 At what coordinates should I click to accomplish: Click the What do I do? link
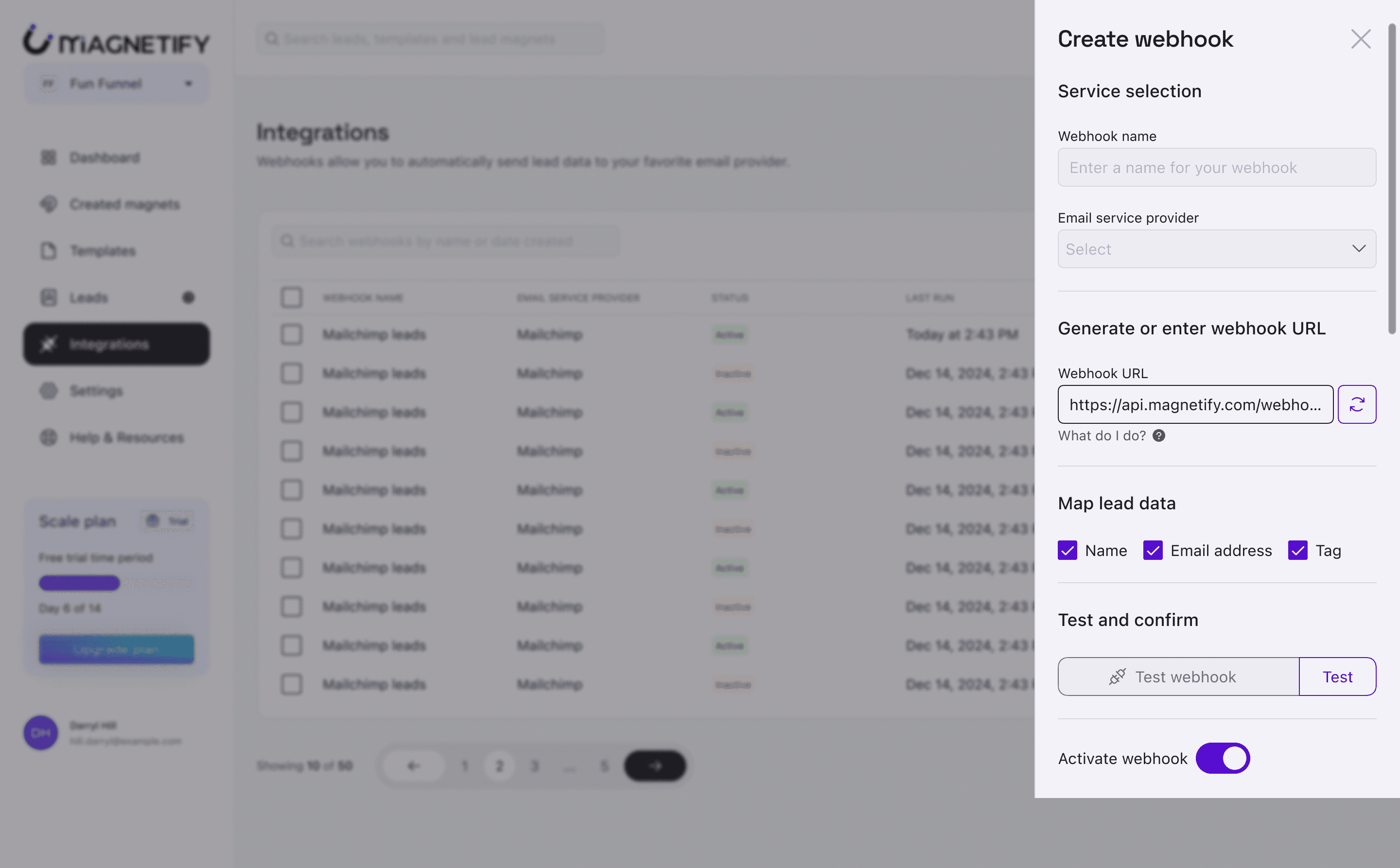pos(1102,436)
